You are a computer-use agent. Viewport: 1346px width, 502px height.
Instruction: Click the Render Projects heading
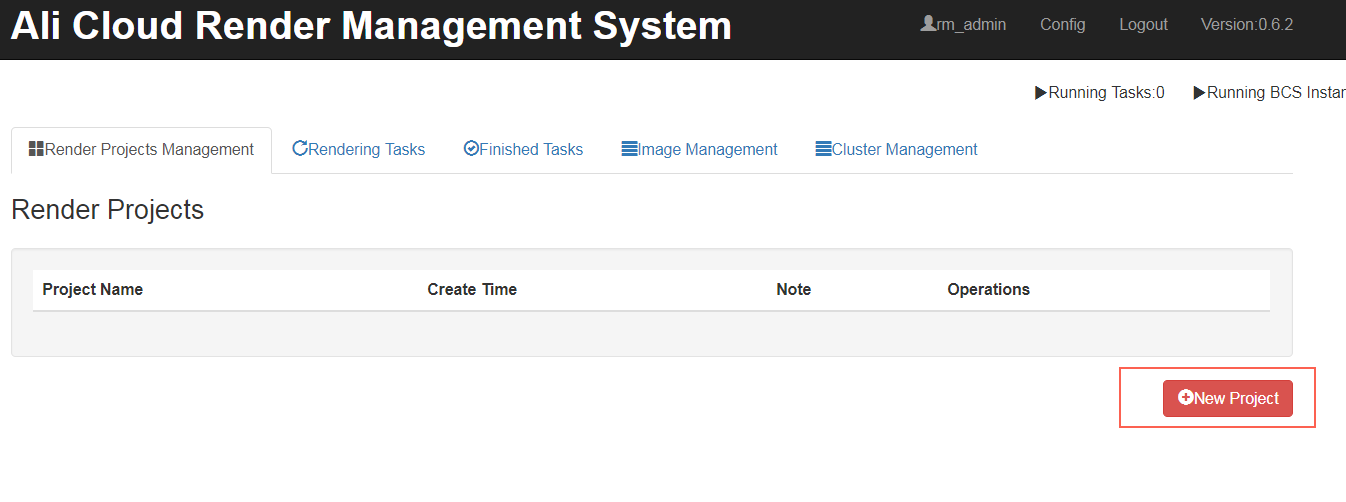[x=108, y=210]
